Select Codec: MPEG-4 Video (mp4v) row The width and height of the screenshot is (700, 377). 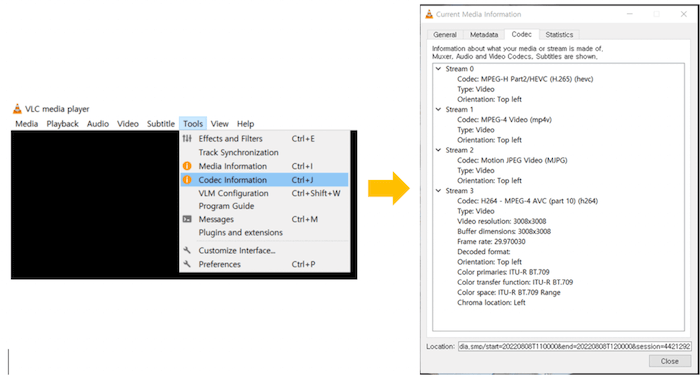(504, 120)
